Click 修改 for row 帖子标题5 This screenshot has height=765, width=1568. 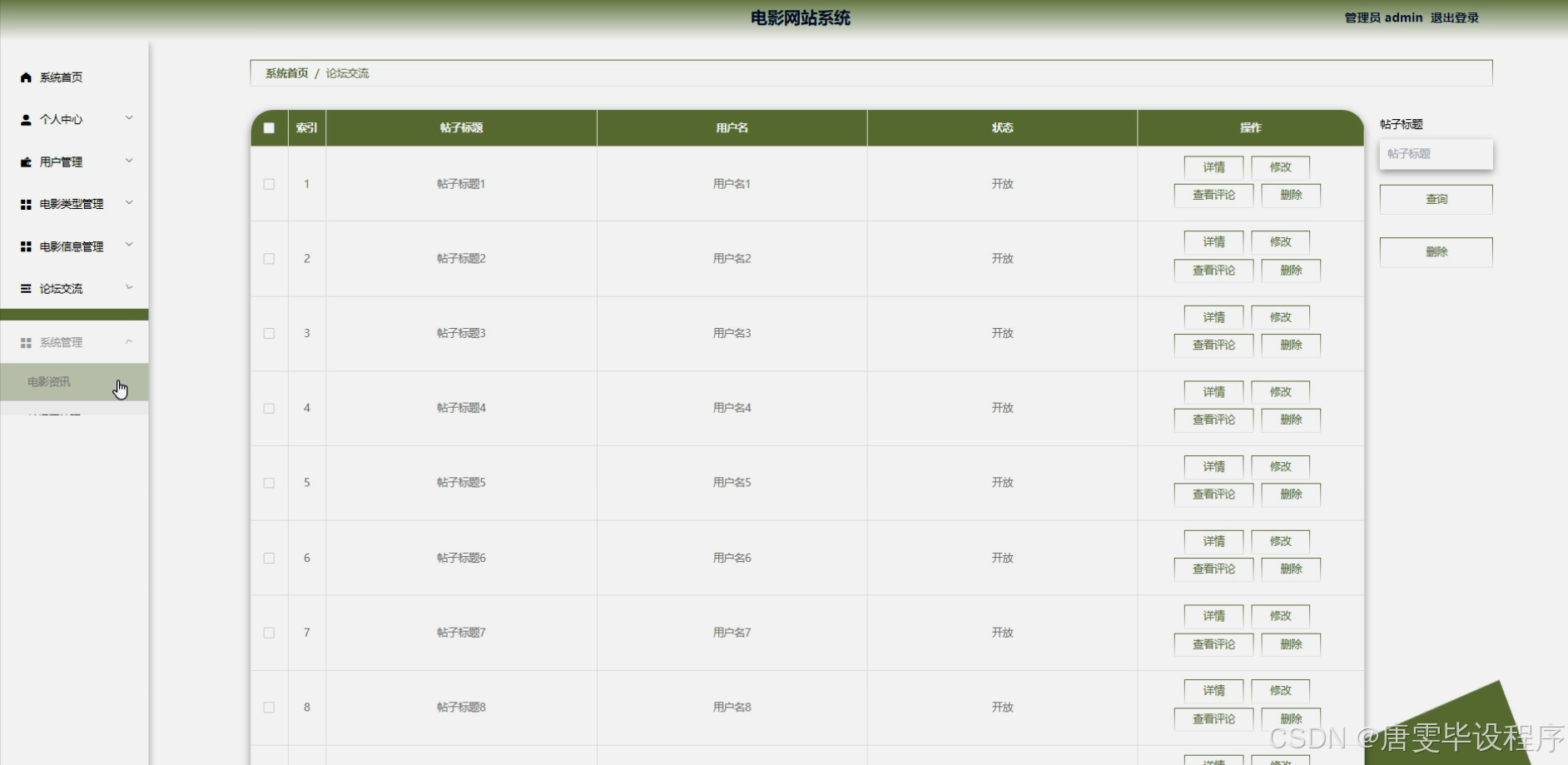tap(1280, 467)
